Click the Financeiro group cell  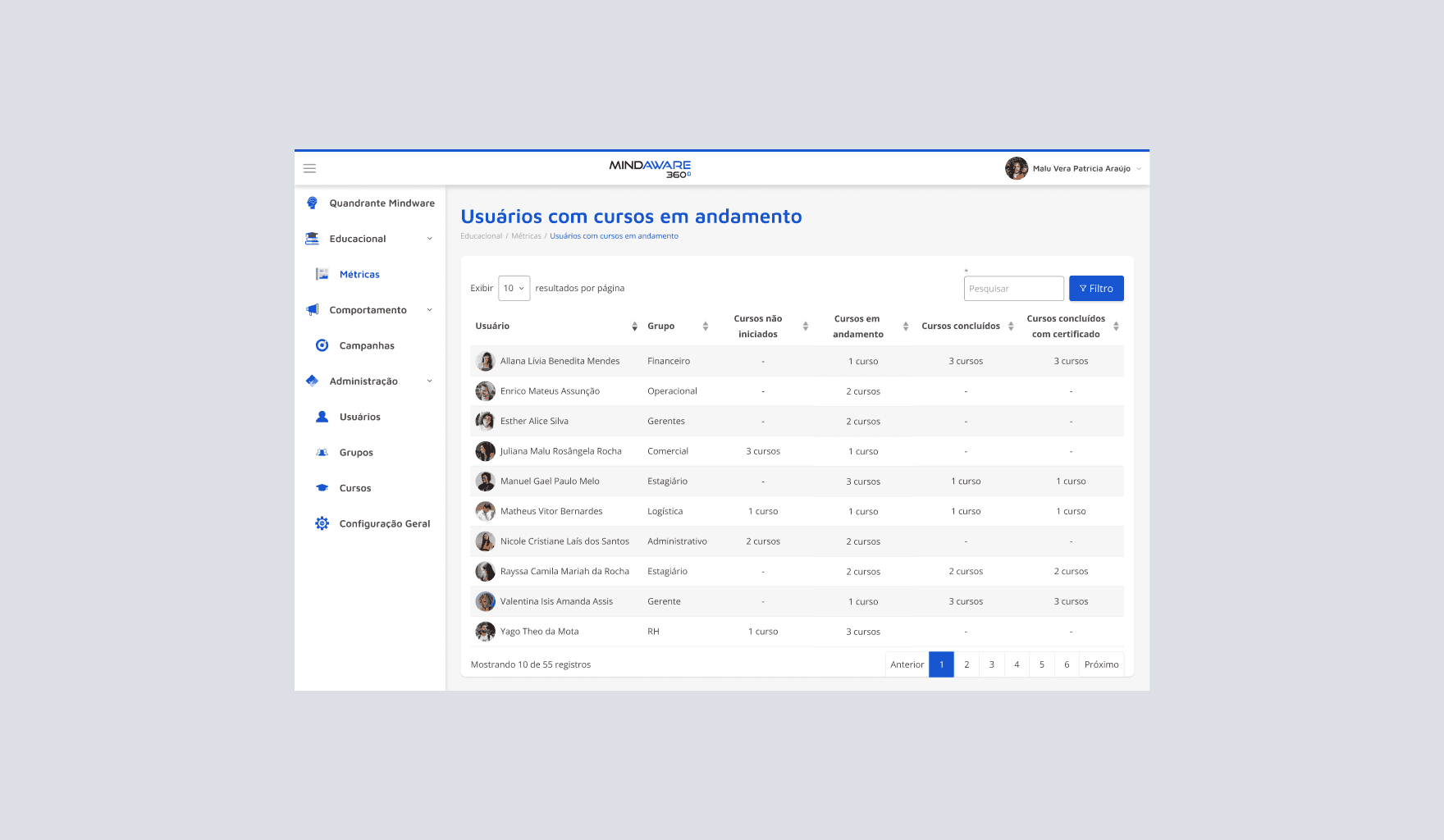(x=669, y=361)
